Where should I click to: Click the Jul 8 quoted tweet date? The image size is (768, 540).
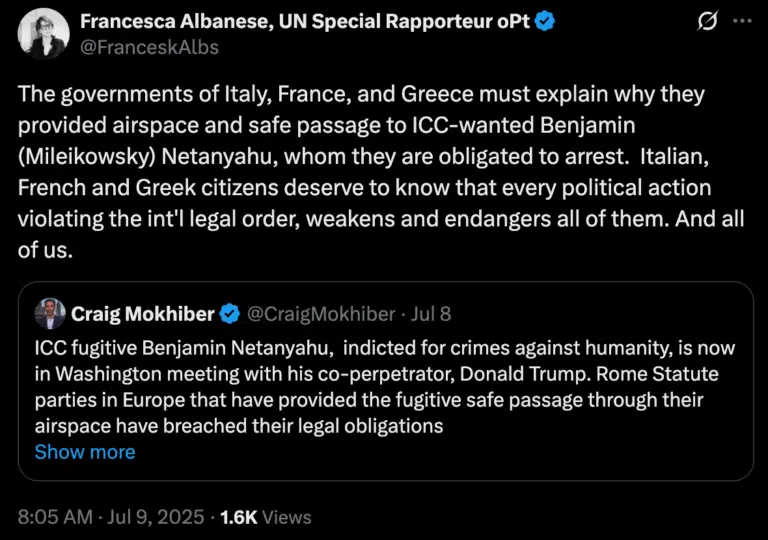coord(430,314)
